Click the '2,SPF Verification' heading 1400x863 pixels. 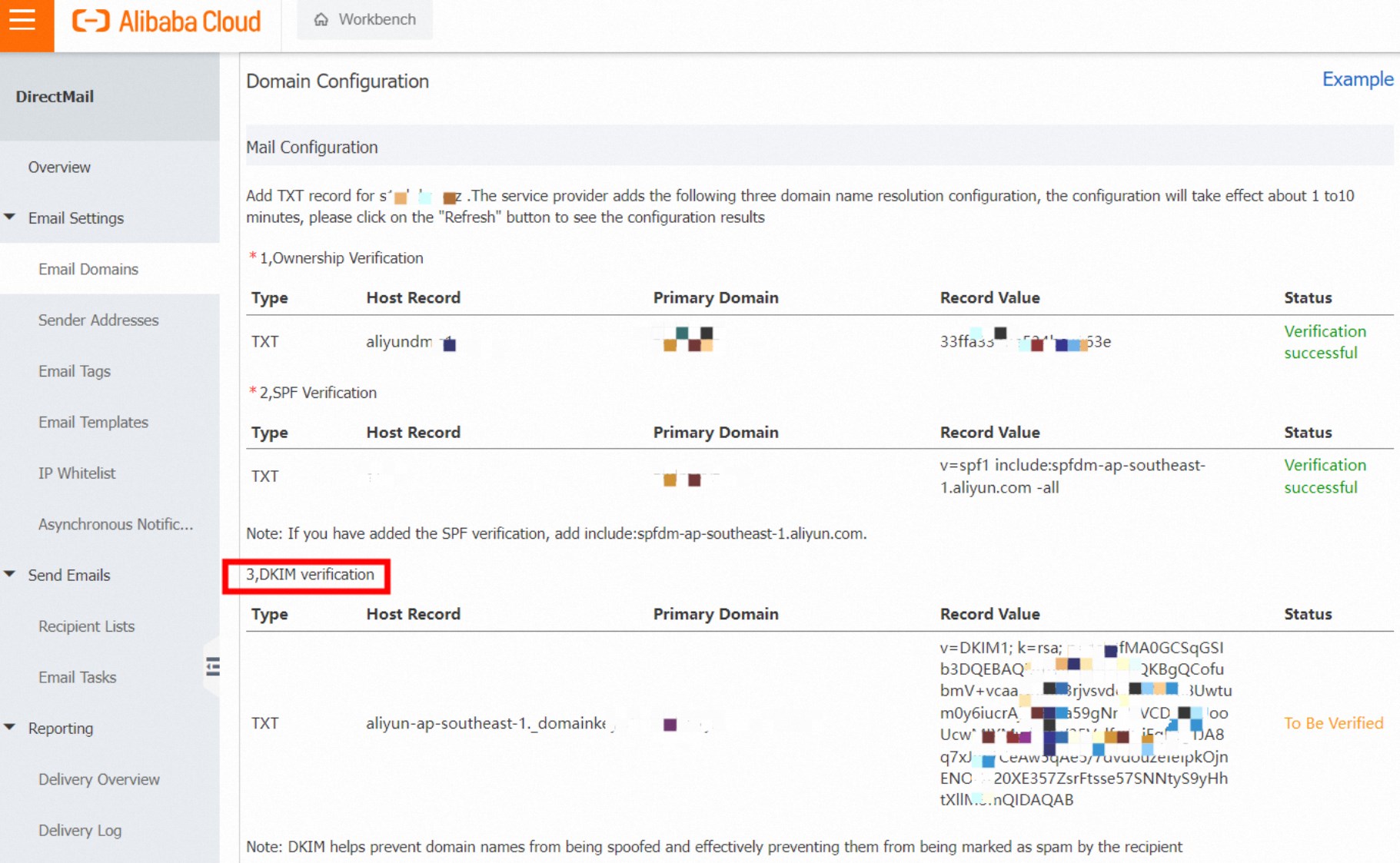coord(318,393)
